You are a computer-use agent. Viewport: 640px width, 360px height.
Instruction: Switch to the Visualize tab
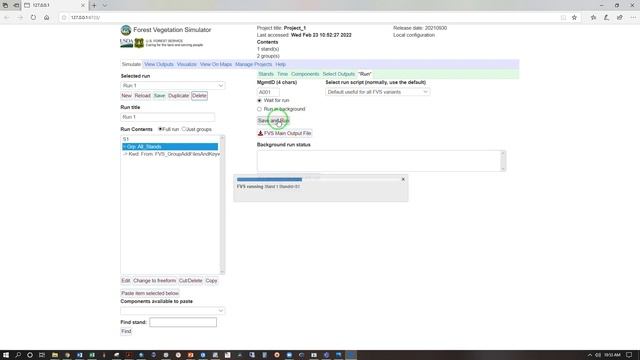tap(187, 64)
